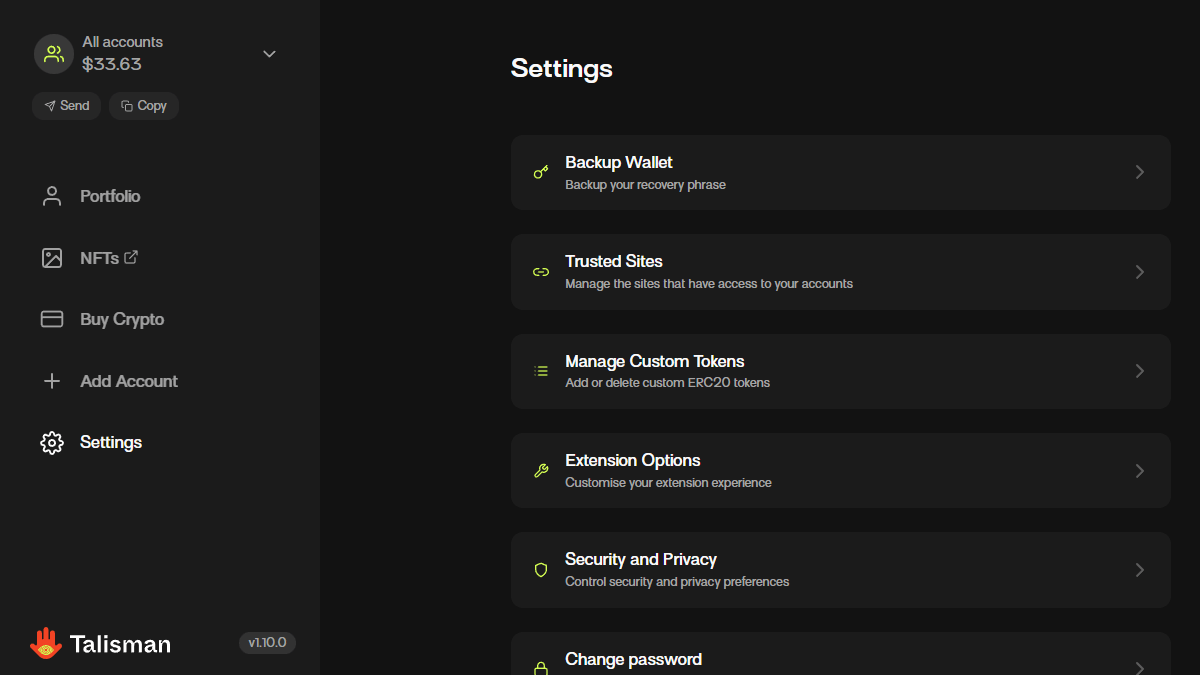The image size is (1200, 675).
Task: Open the Buy Crypto menu item
Action: [102, 319]
